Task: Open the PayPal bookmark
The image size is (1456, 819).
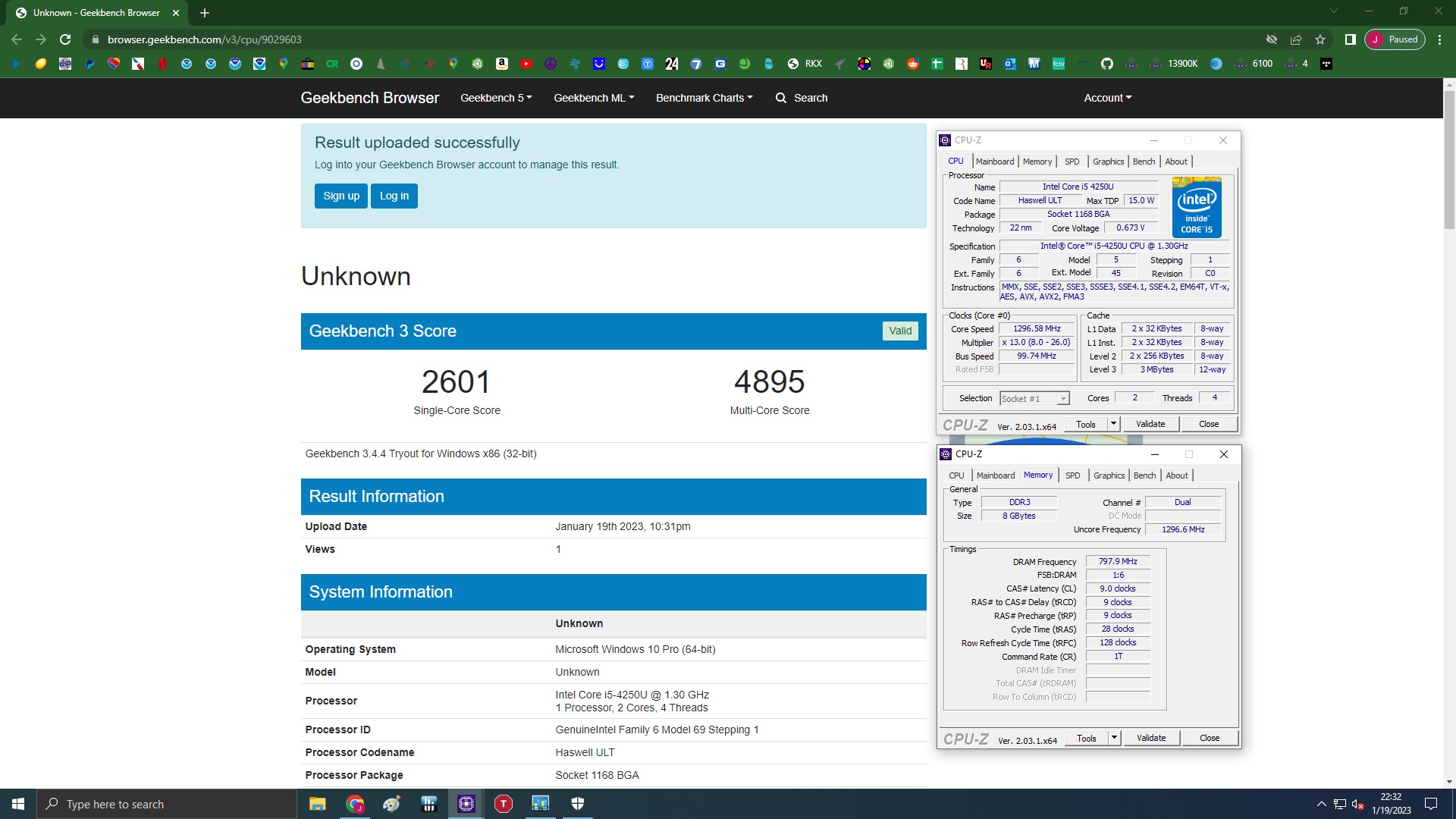Action: pyautogui.click(x=89, y=64)
